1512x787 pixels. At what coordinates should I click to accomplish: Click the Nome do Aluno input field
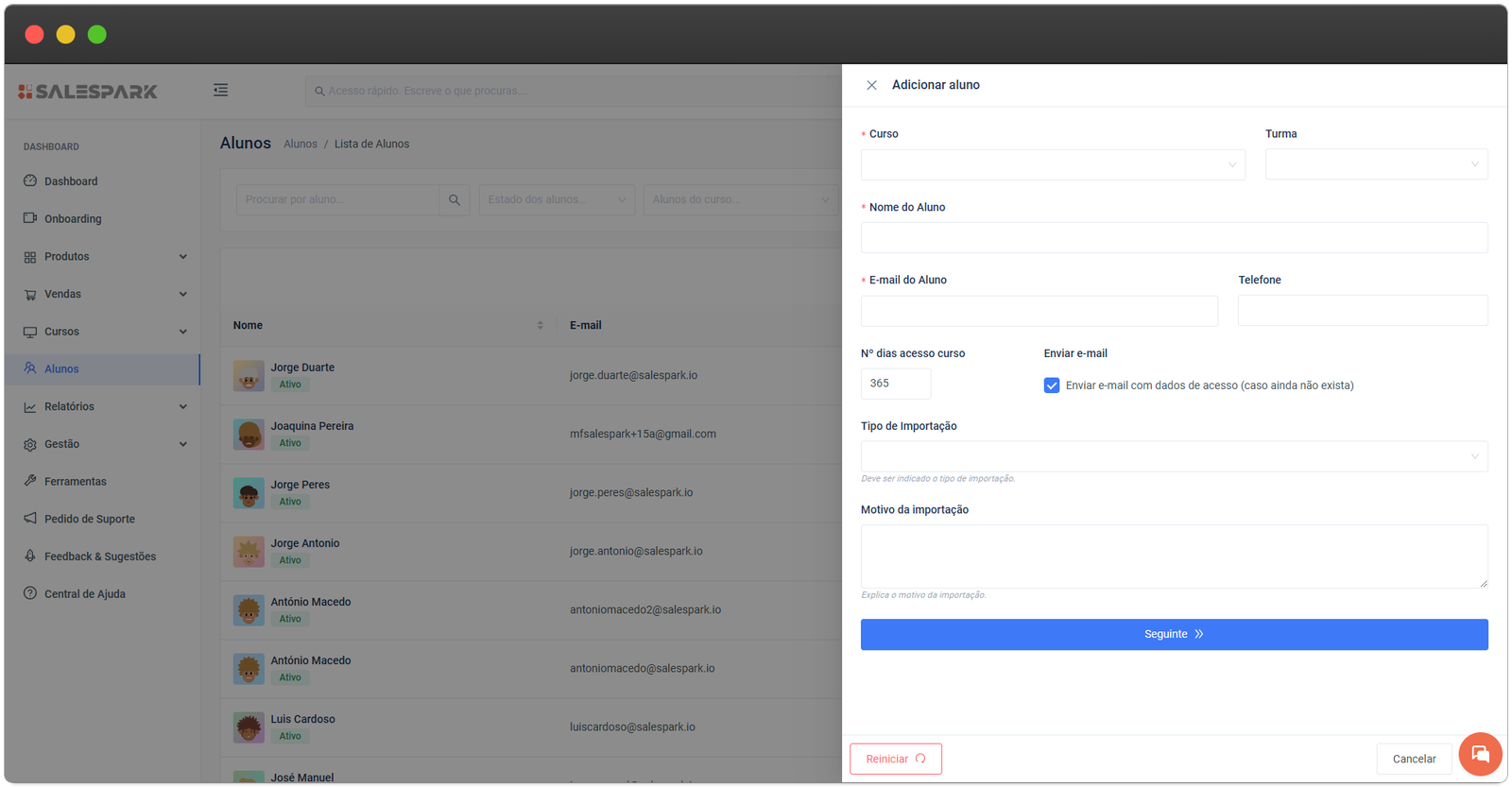click(1173, 238)
